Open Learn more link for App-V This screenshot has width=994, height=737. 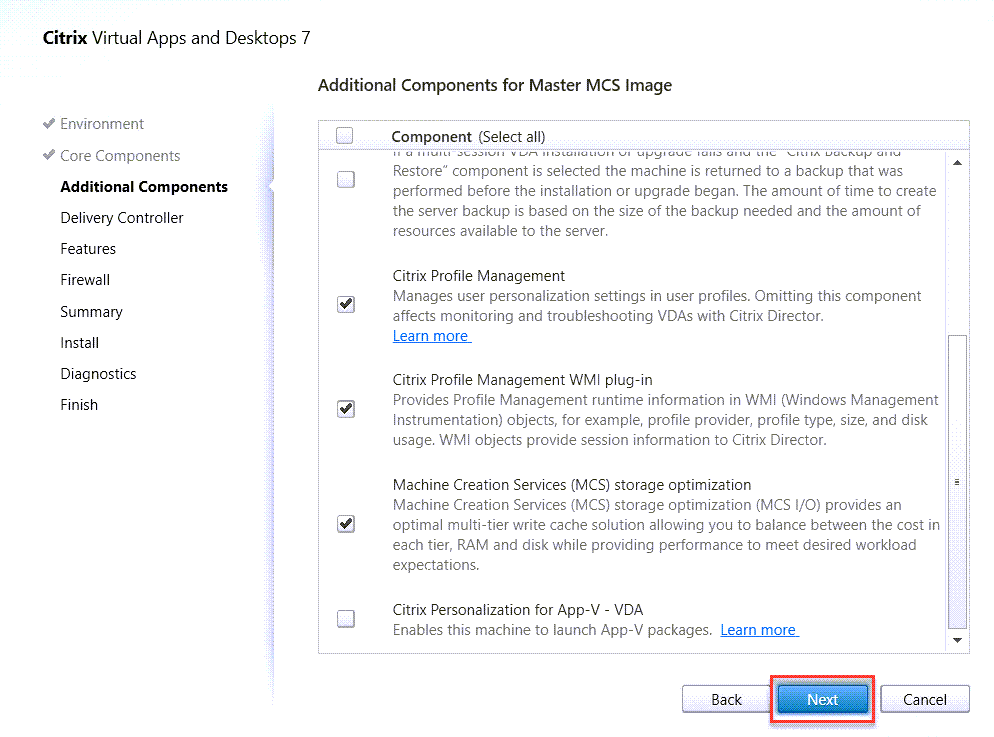coord(758,630)
